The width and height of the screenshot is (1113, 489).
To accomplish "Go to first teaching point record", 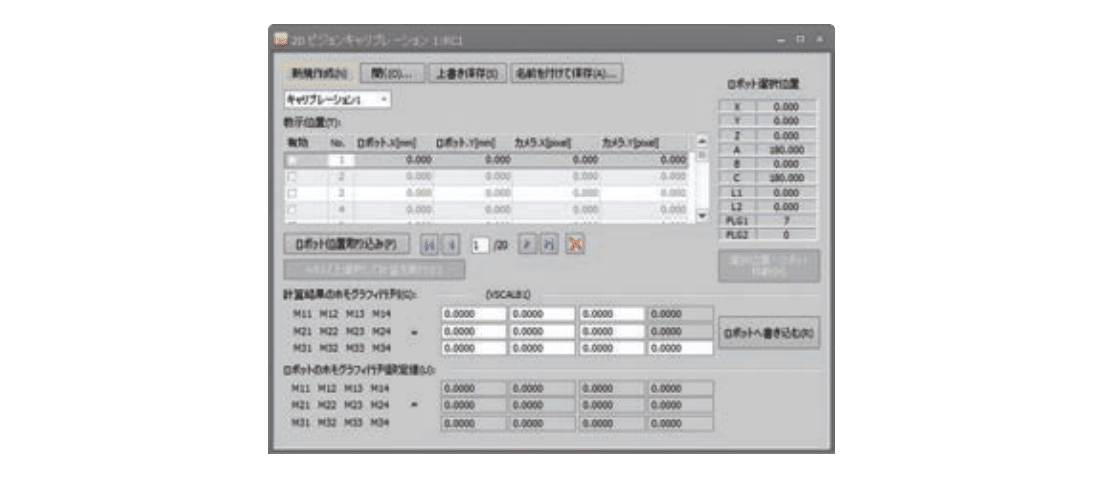I will (x=428, y=244).
